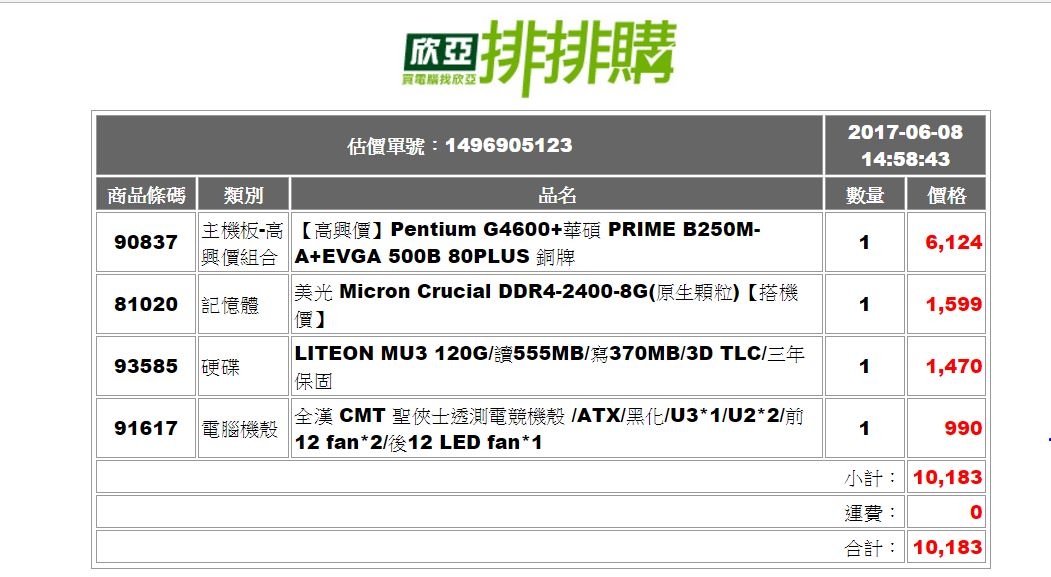This screenshot has height=577, width=1051.
Task: Select product barcode 91617
Action: tap(146, 428)
